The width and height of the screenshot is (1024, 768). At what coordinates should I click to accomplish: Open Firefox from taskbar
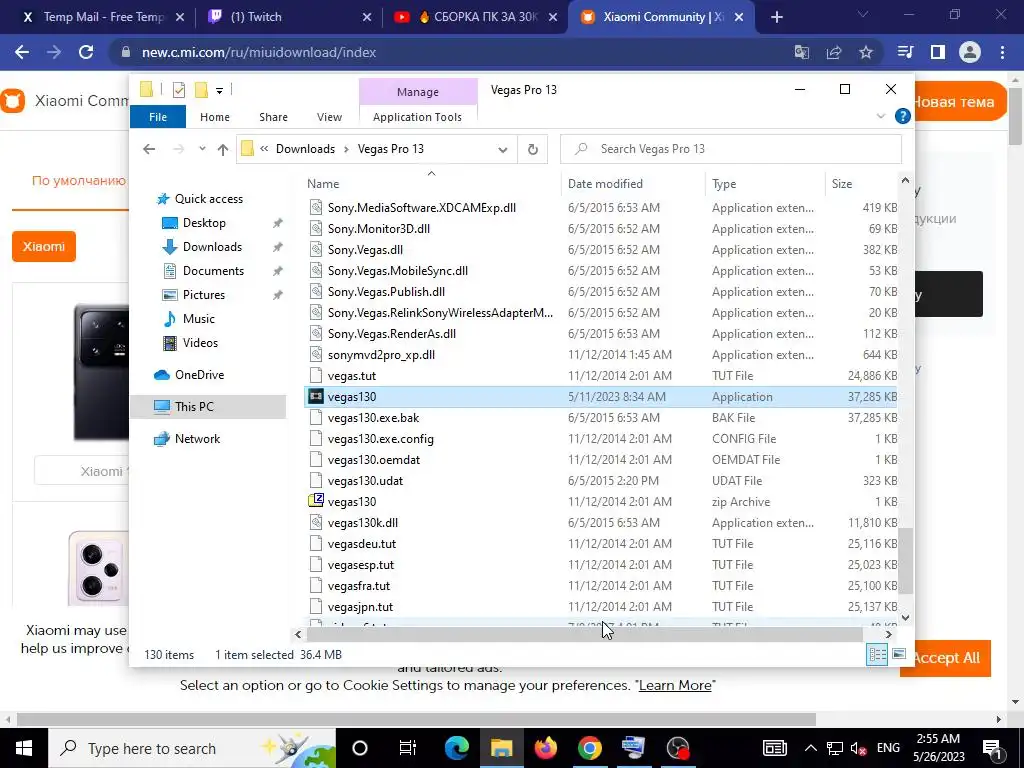click(x=545, y=748)
